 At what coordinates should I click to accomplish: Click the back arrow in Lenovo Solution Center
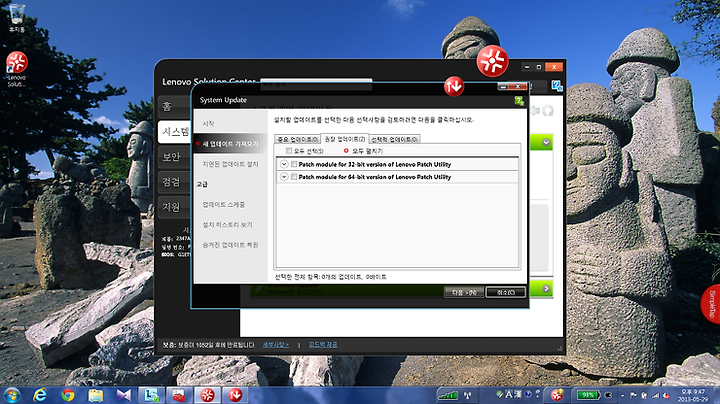pyautogui.click(x=534, y=111)
